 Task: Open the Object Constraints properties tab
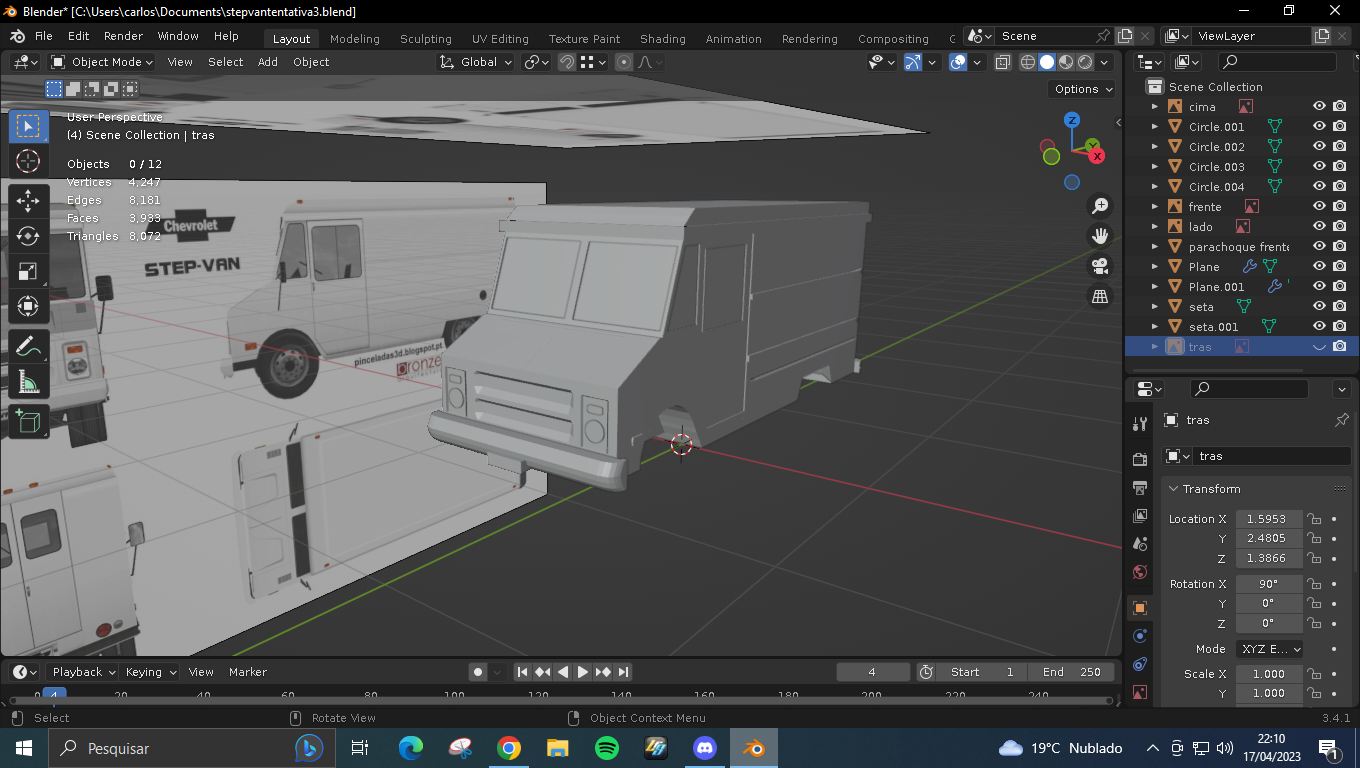[1139, 664]
